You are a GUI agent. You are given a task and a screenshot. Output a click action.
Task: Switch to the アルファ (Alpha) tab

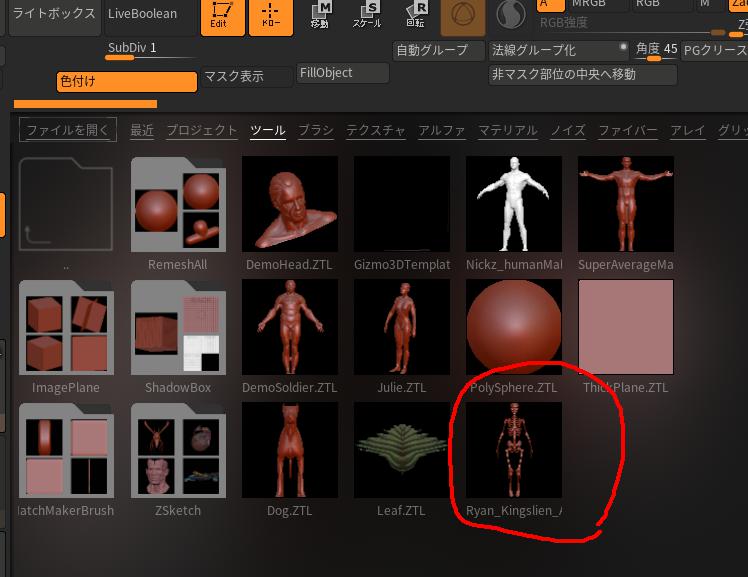coord(442,130)
